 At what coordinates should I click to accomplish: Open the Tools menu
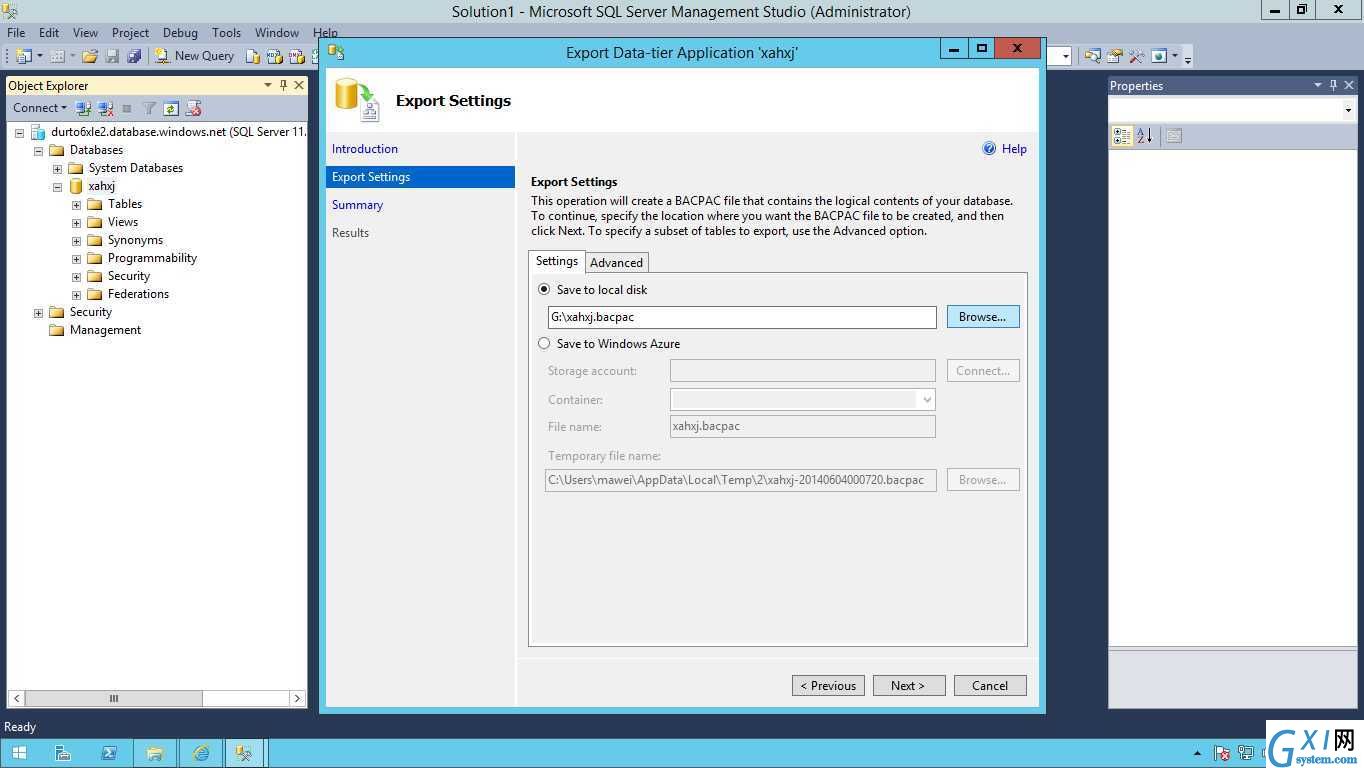(x=227, y=32)
